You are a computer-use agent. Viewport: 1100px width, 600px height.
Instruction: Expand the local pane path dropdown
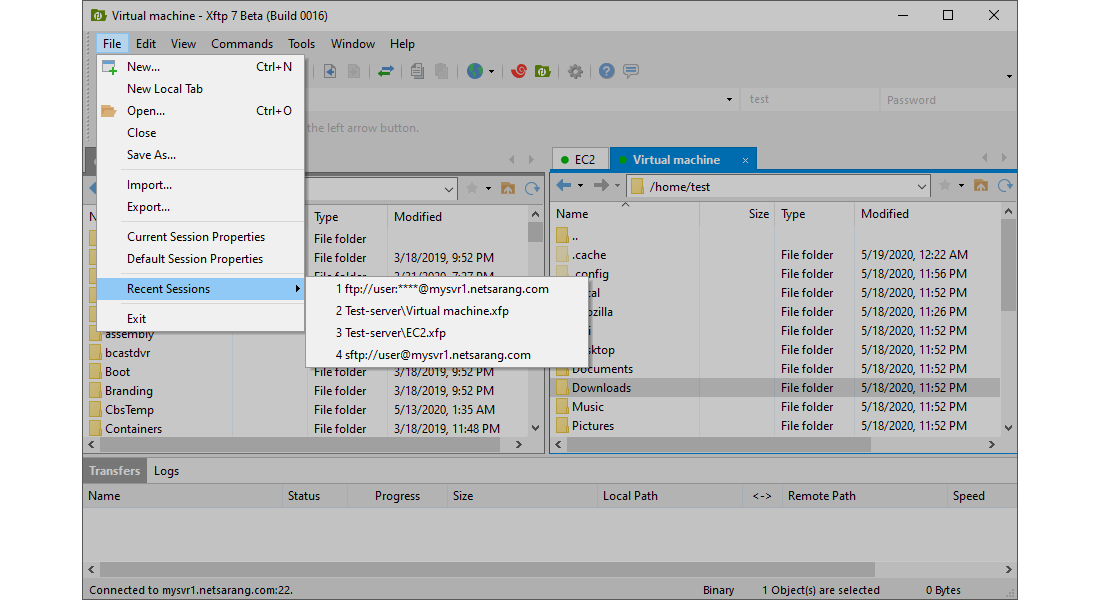[x=449, y=189]
